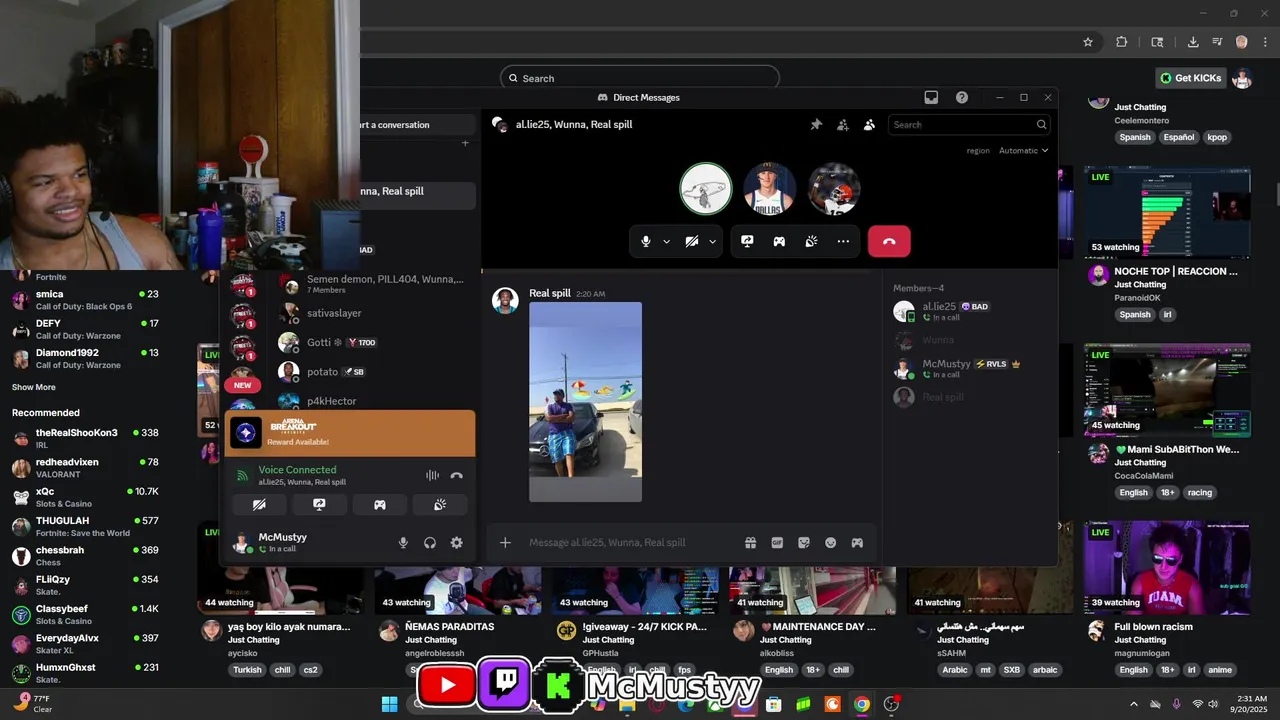Open Chrome extensions puzzle icon
The image size is (1280, 720).
tap(1121, 42)
